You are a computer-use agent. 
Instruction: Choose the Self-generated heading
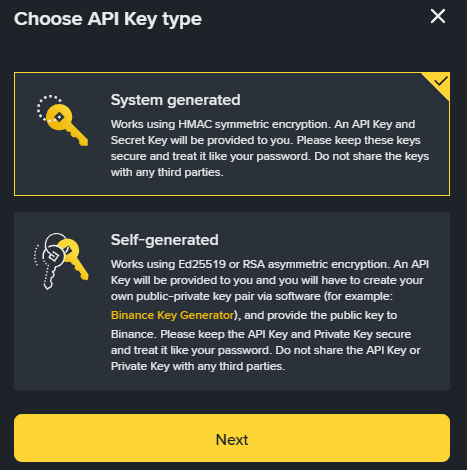[165, 240]
